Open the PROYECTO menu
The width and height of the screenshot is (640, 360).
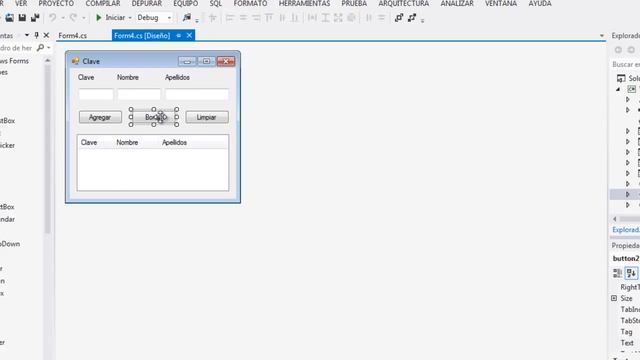click(56, 4)
